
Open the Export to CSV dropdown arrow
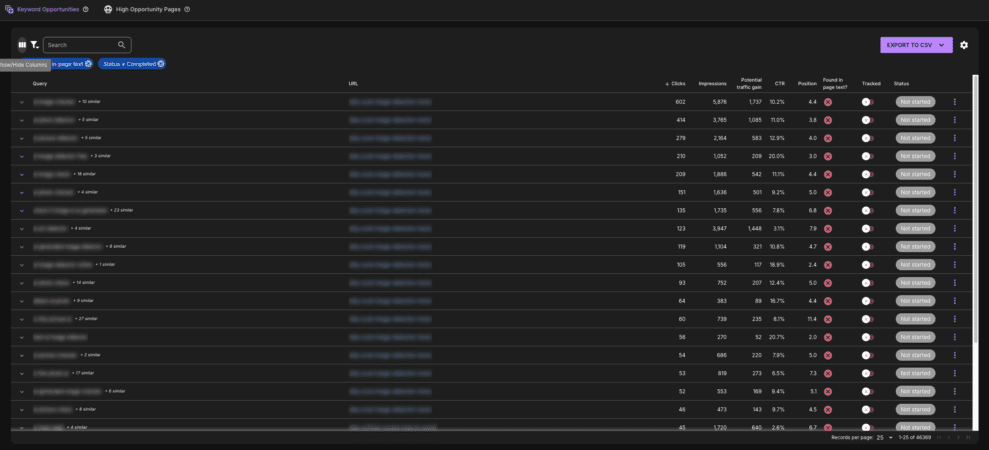point(941,45)
